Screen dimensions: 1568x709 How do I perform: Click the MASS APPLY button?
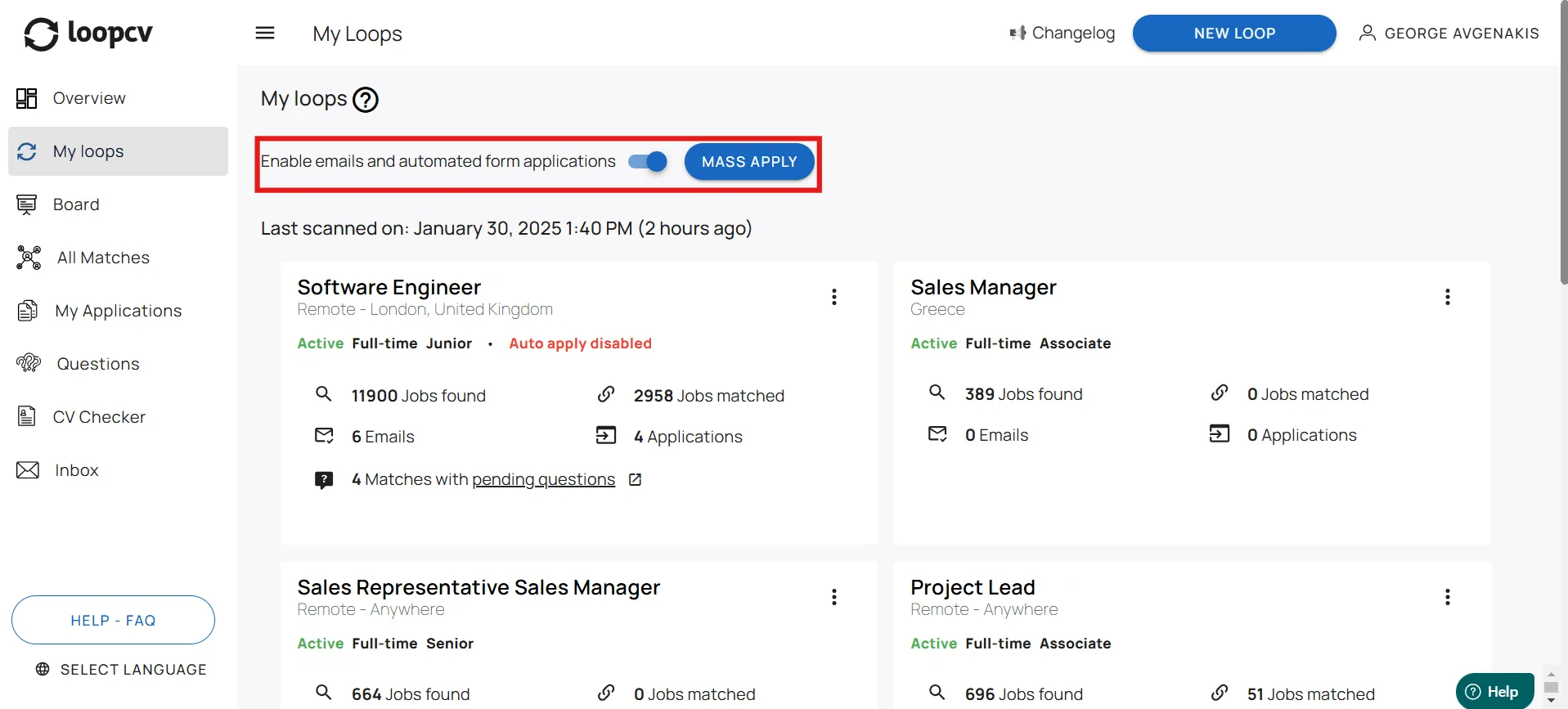click(x=749, y=162)
